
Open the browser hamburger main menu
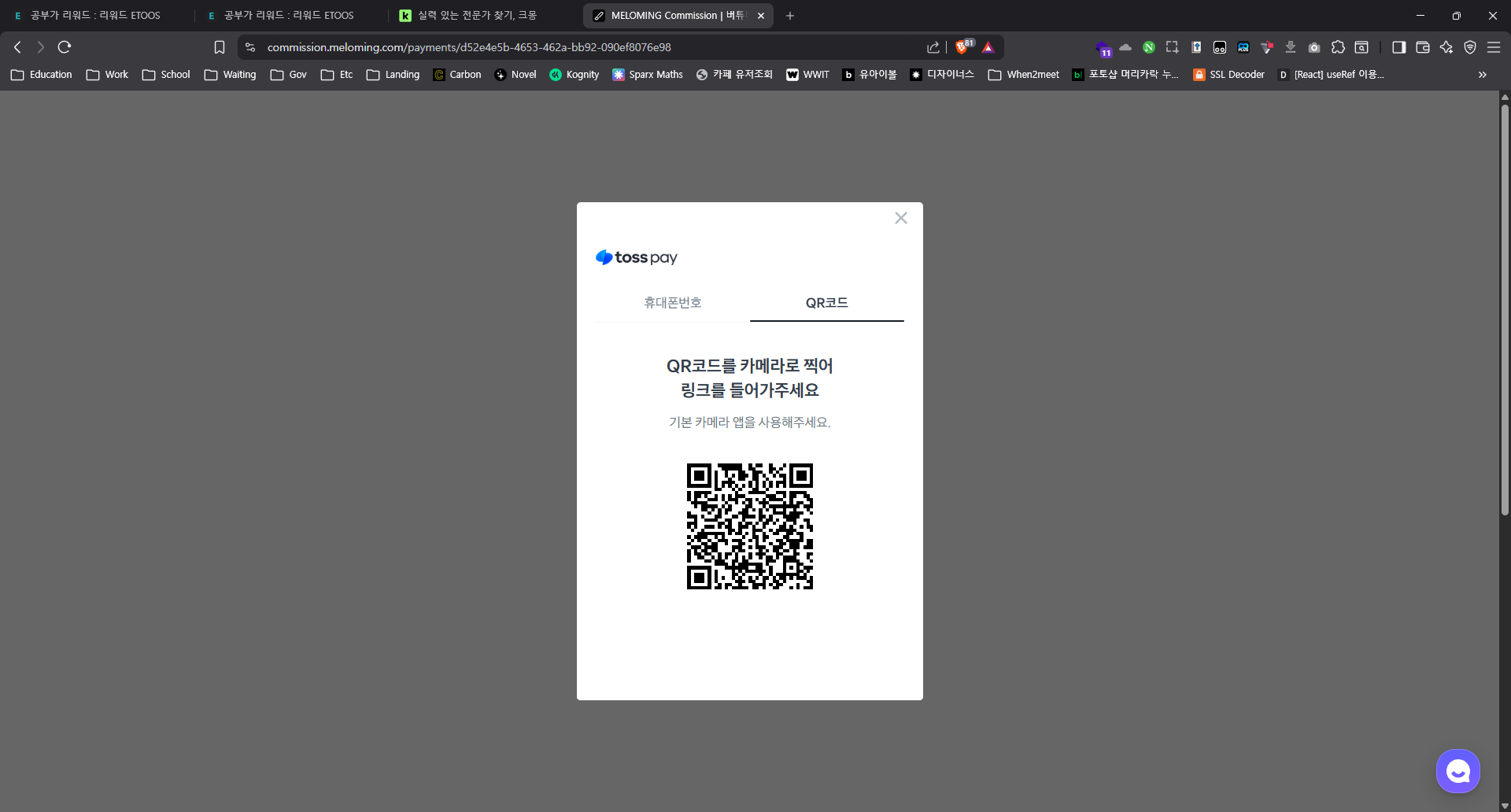click(1494, 47)
